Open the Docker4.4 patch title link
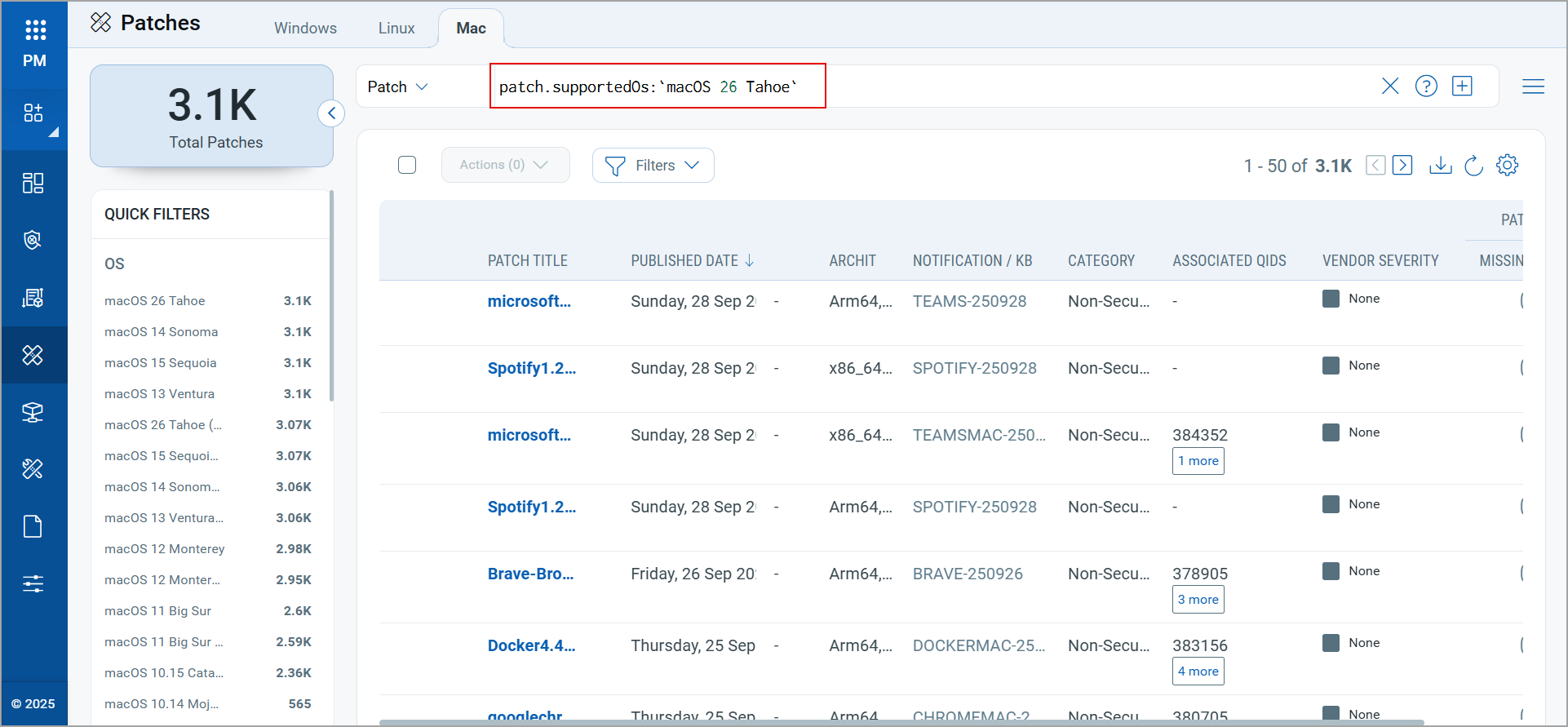 (531, 645)
